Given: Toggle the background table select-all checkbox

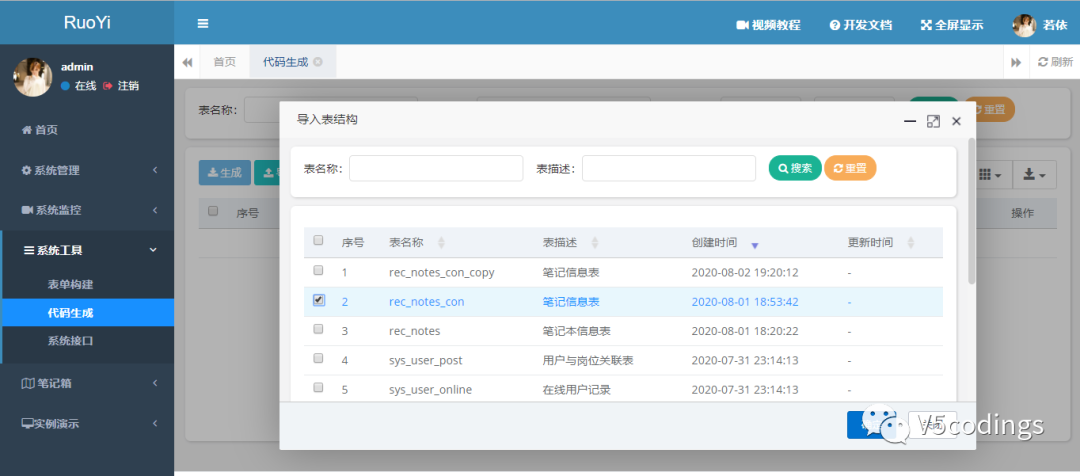Looking at the screenshot, I should point(213,211).
